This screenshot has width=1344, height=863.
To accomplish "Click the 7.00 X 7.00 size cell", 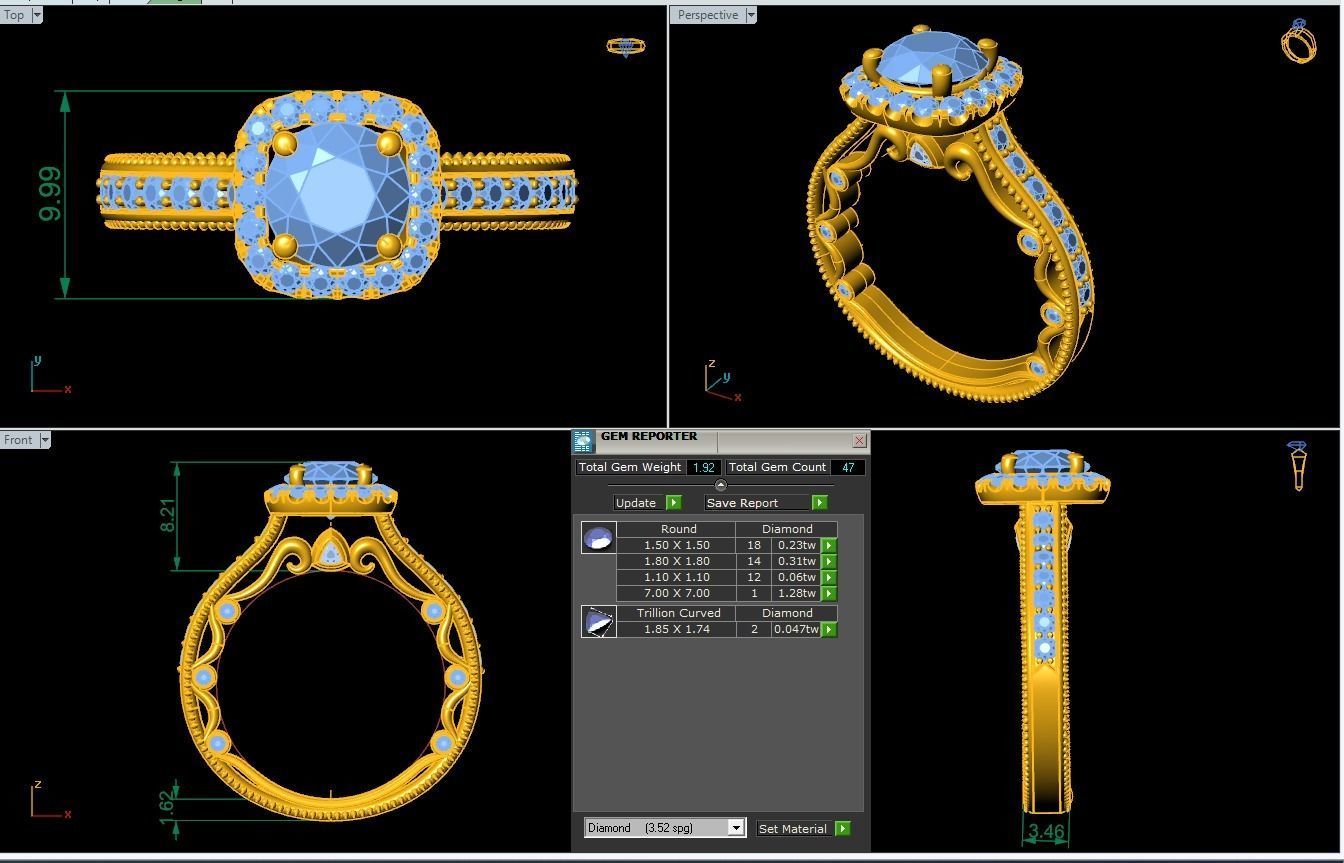I will pyautogui.click(x=676, y=593).
